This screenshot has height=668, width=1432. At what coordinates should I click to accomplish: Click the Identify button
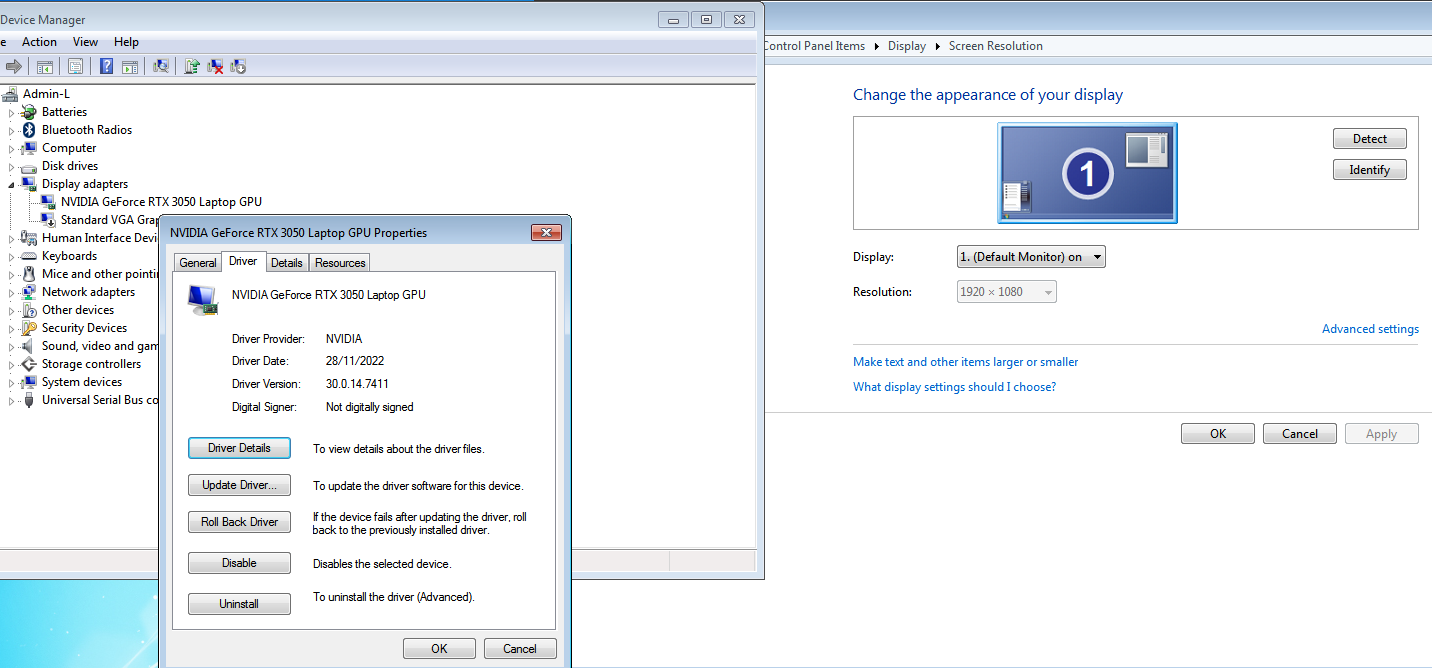(1369, 170)
